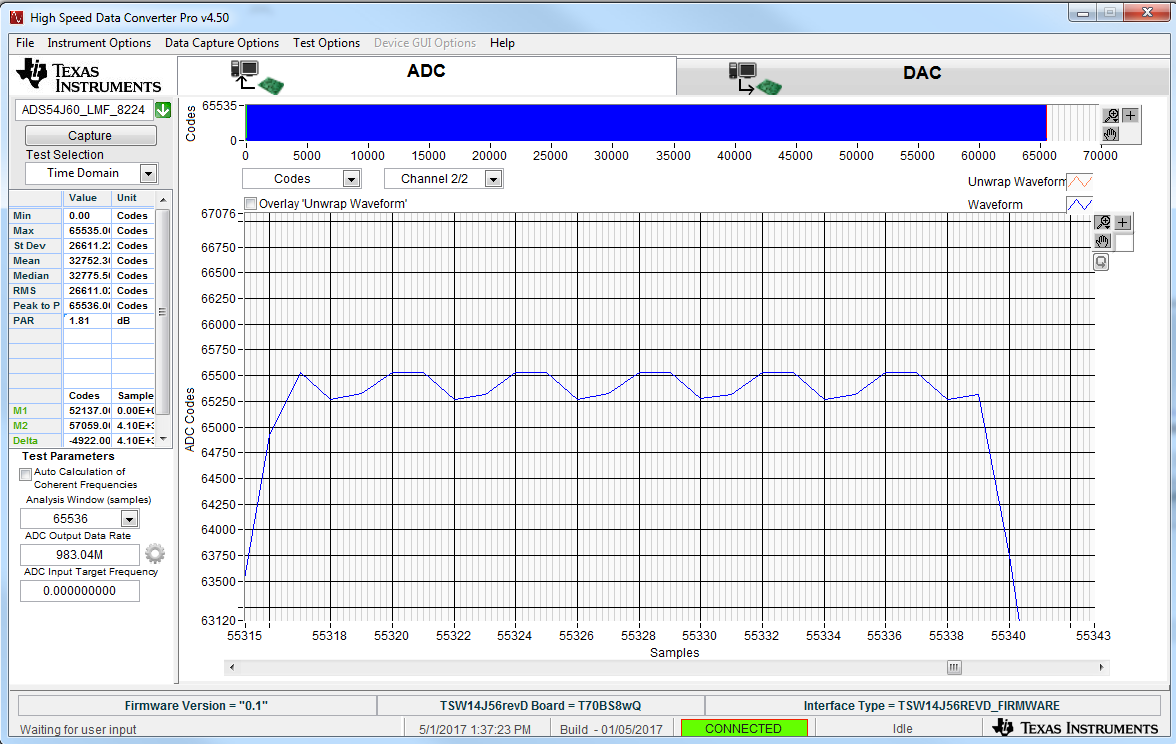Click the blue overview plot in the top Codes graph
Screen dimensions: 1176x744
(x=646, y=122)
